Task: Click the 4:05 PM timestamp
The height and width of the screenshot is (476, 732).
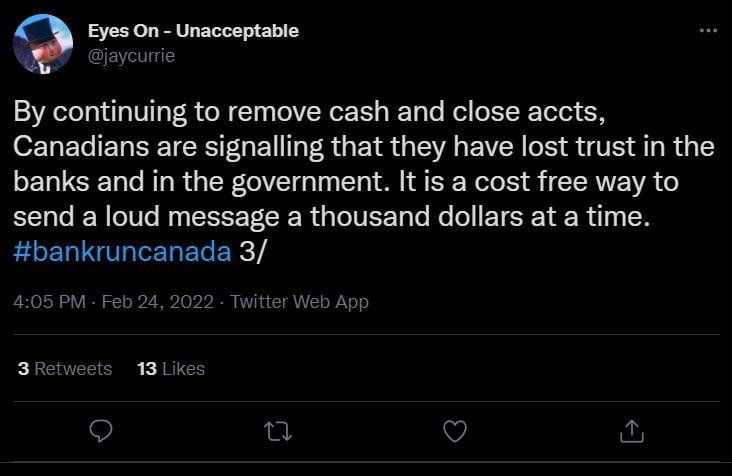Action: click(49, 301)
